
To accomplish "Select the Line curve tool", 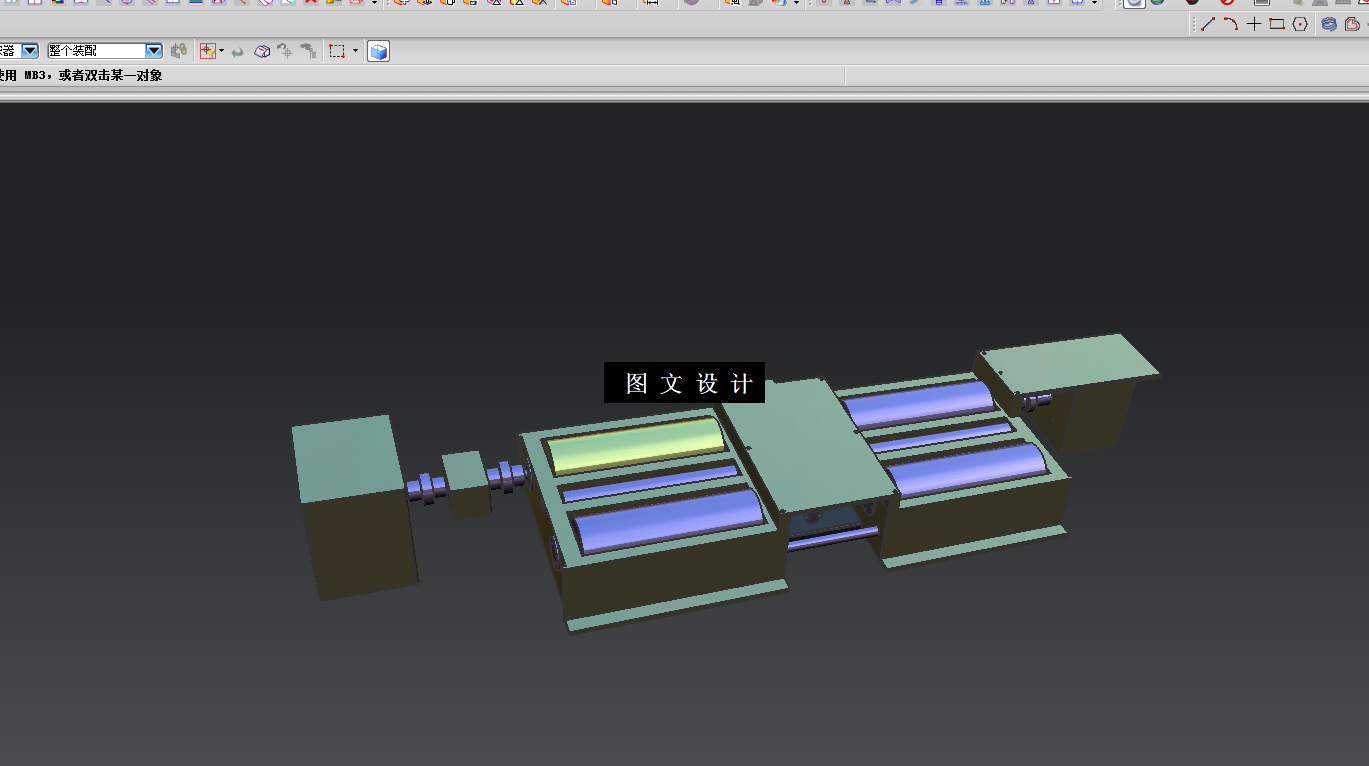I will coord(1208,24).
